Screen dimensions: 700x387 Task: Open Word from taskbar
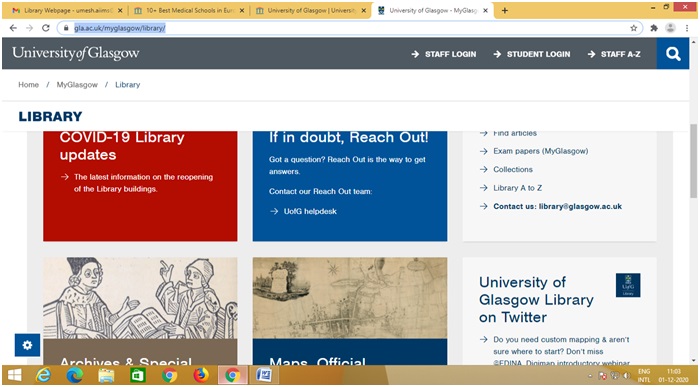(264, 375)
